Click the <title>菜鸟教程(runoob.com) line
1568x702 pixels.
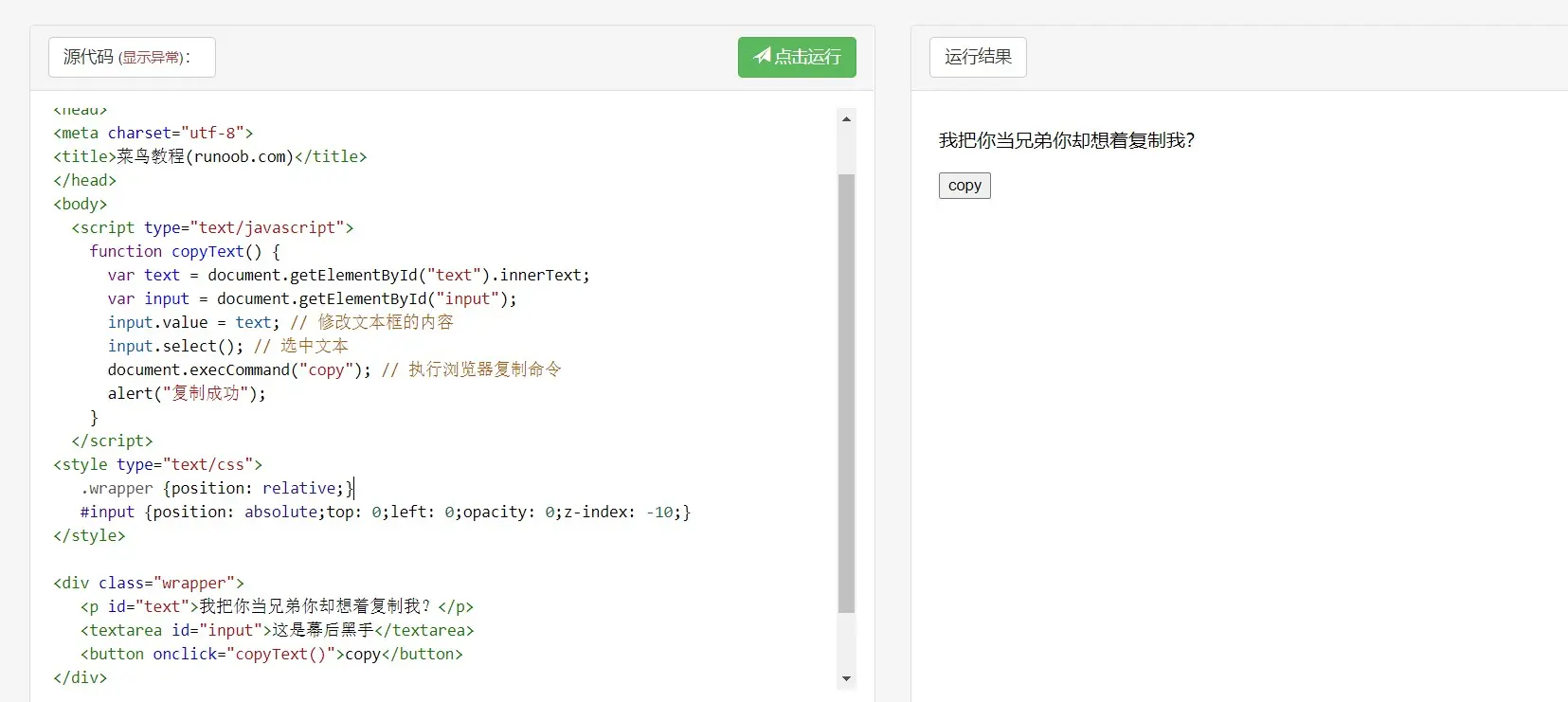(x=210, y=156)
